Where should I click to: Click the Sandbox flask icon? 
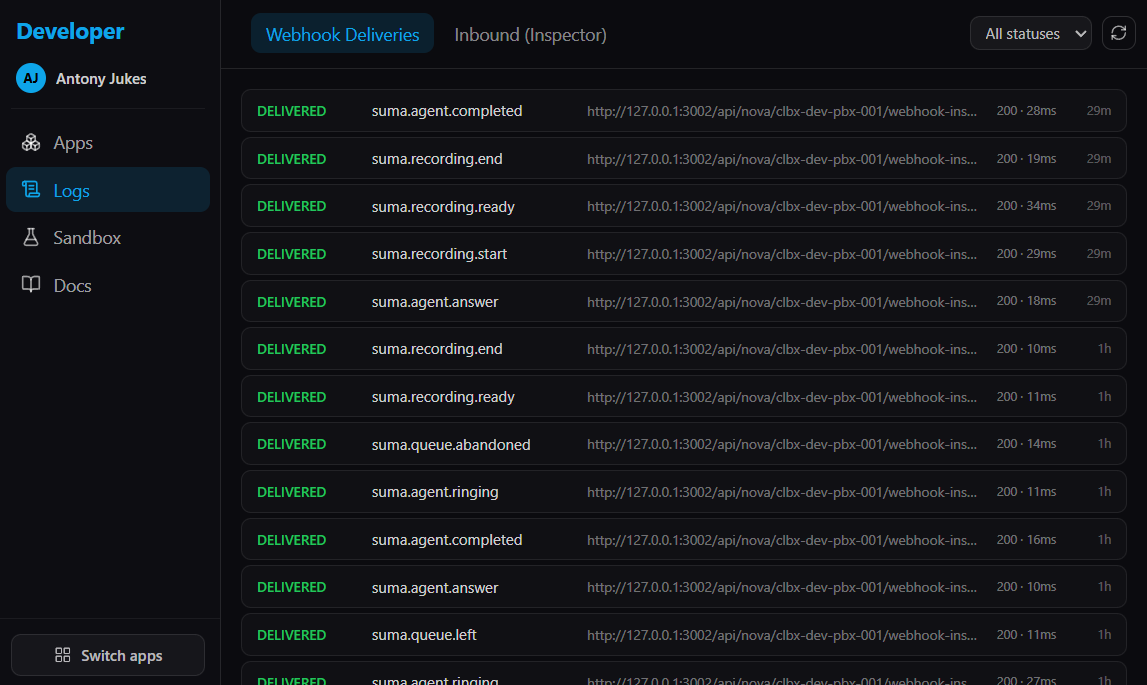tap(31, 237)
